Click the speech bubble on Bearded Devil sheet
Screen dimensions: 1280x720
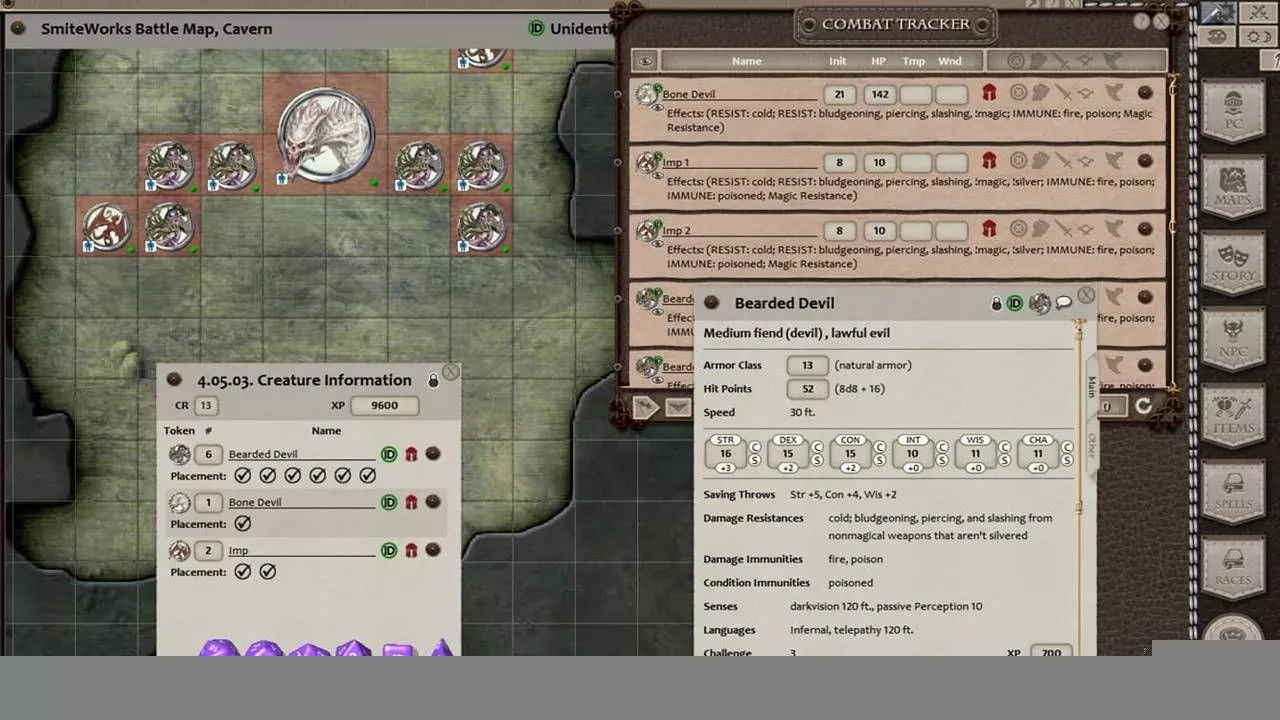coord(1064,302)
